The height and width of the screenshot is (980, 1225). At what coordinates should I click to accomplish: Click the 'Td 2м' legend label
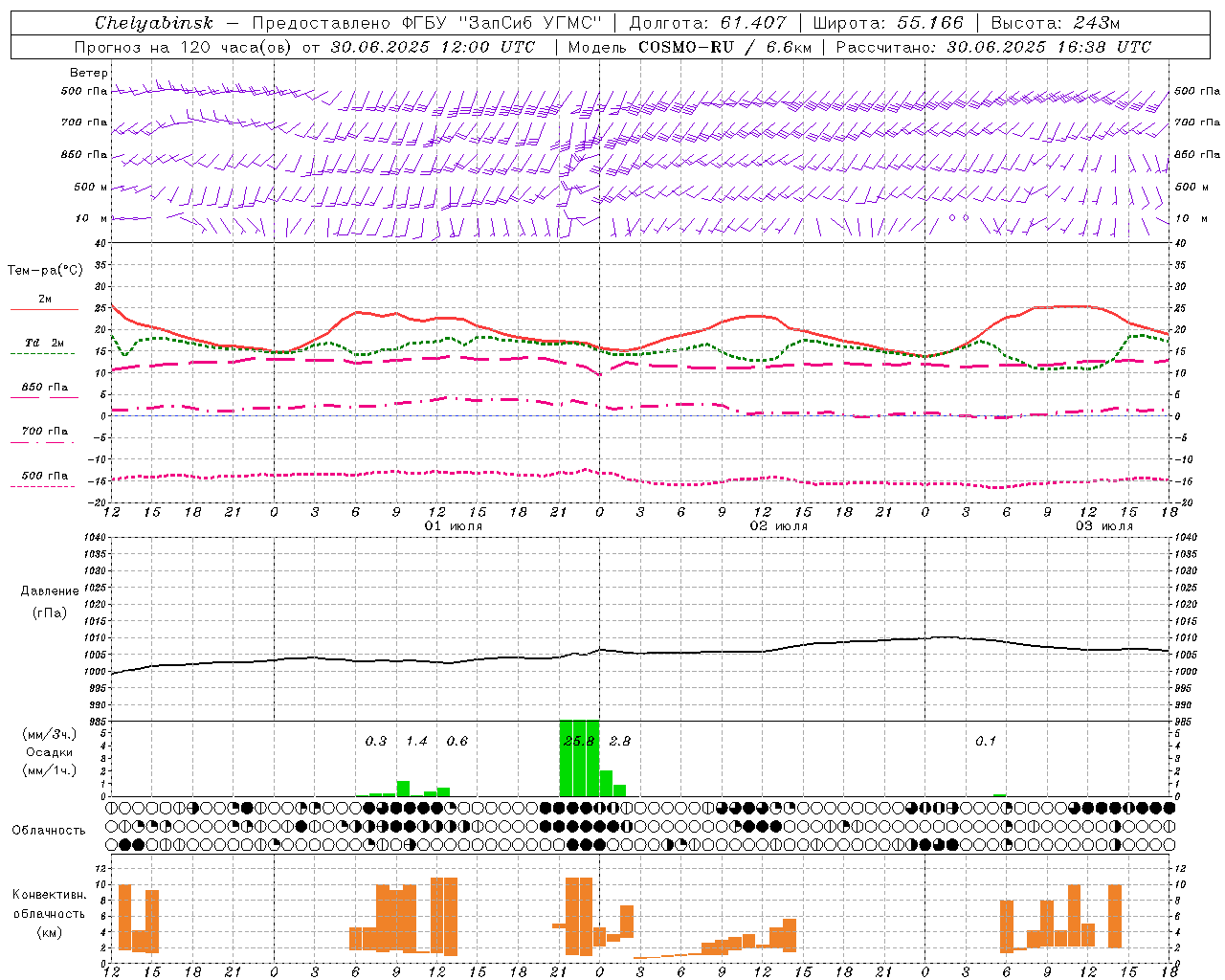click(45, 343)
